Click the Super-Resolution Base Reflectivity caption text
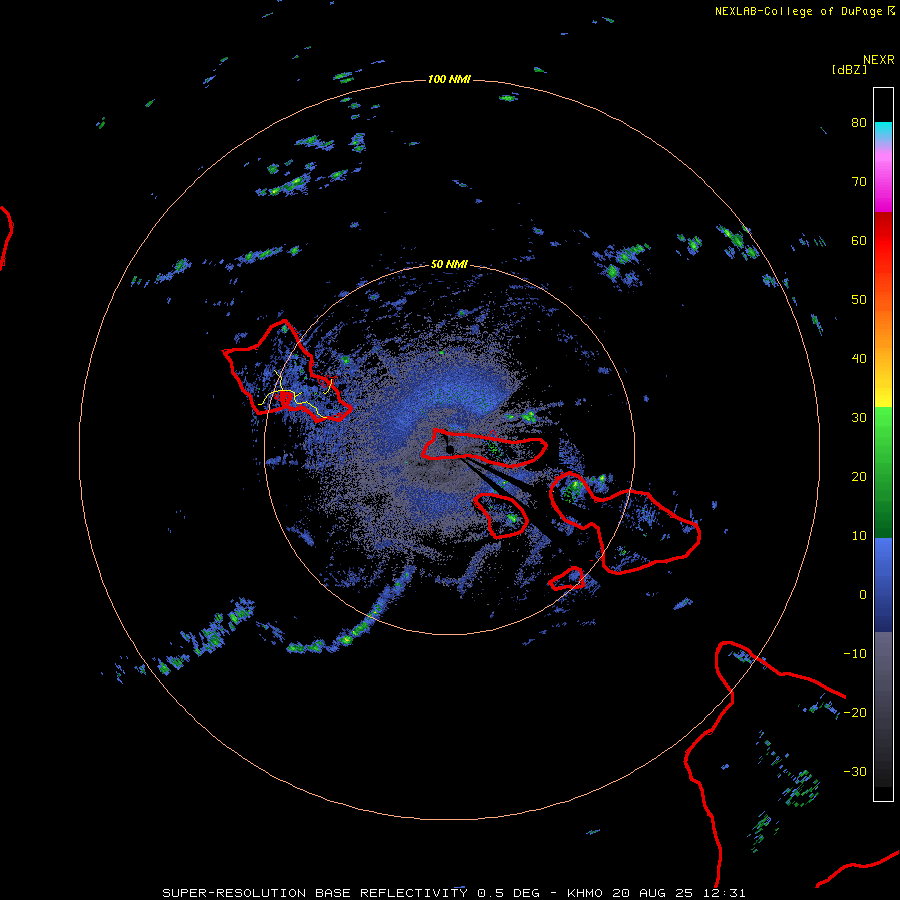The height and width of the screenshot is (900, 900). 454,893
